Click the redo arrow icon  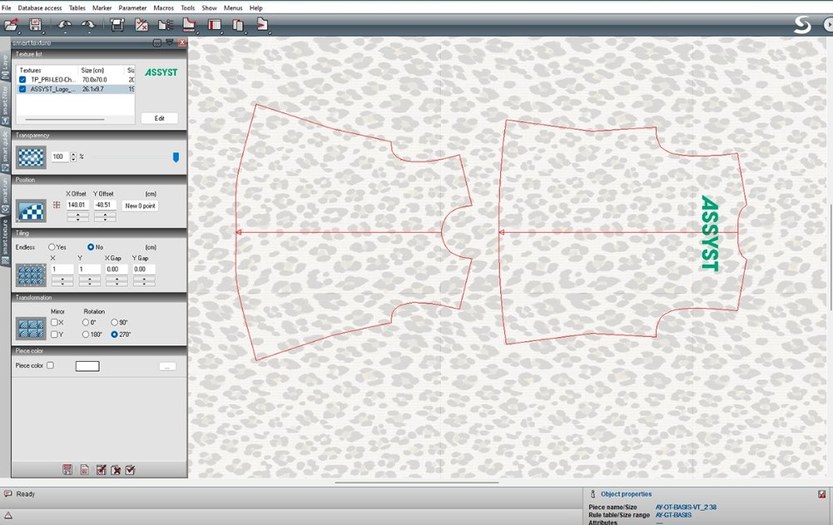[88, 24]
